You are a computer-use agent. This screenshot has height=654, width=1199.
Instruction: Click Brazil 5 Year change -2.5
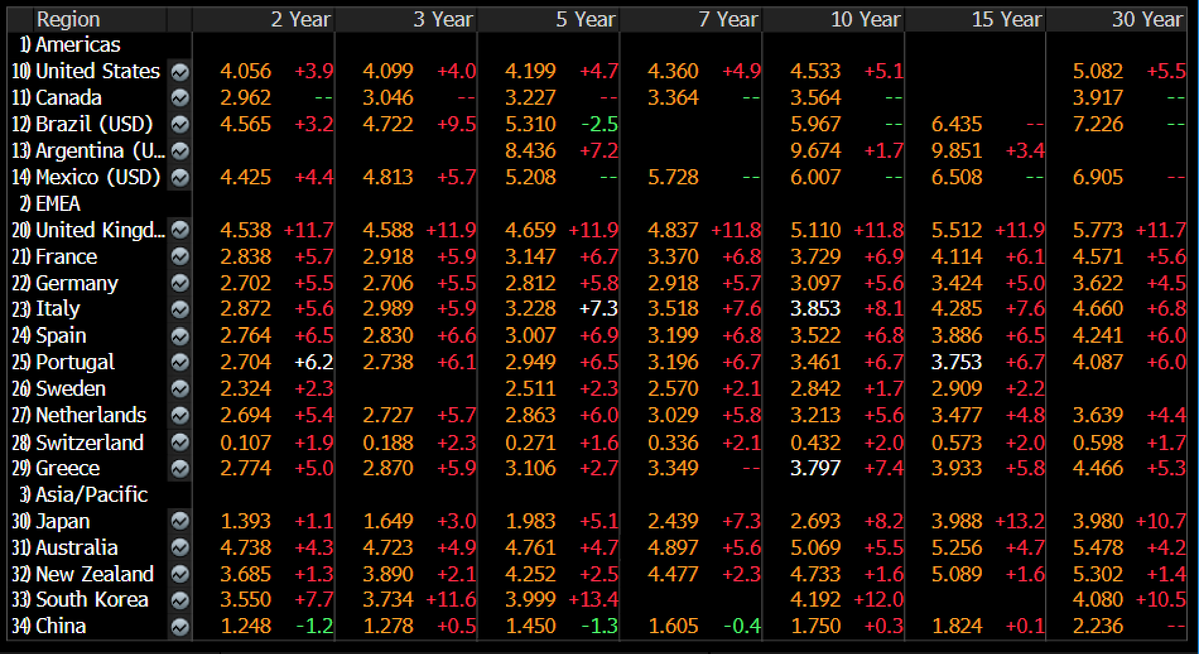coord(600,125)
